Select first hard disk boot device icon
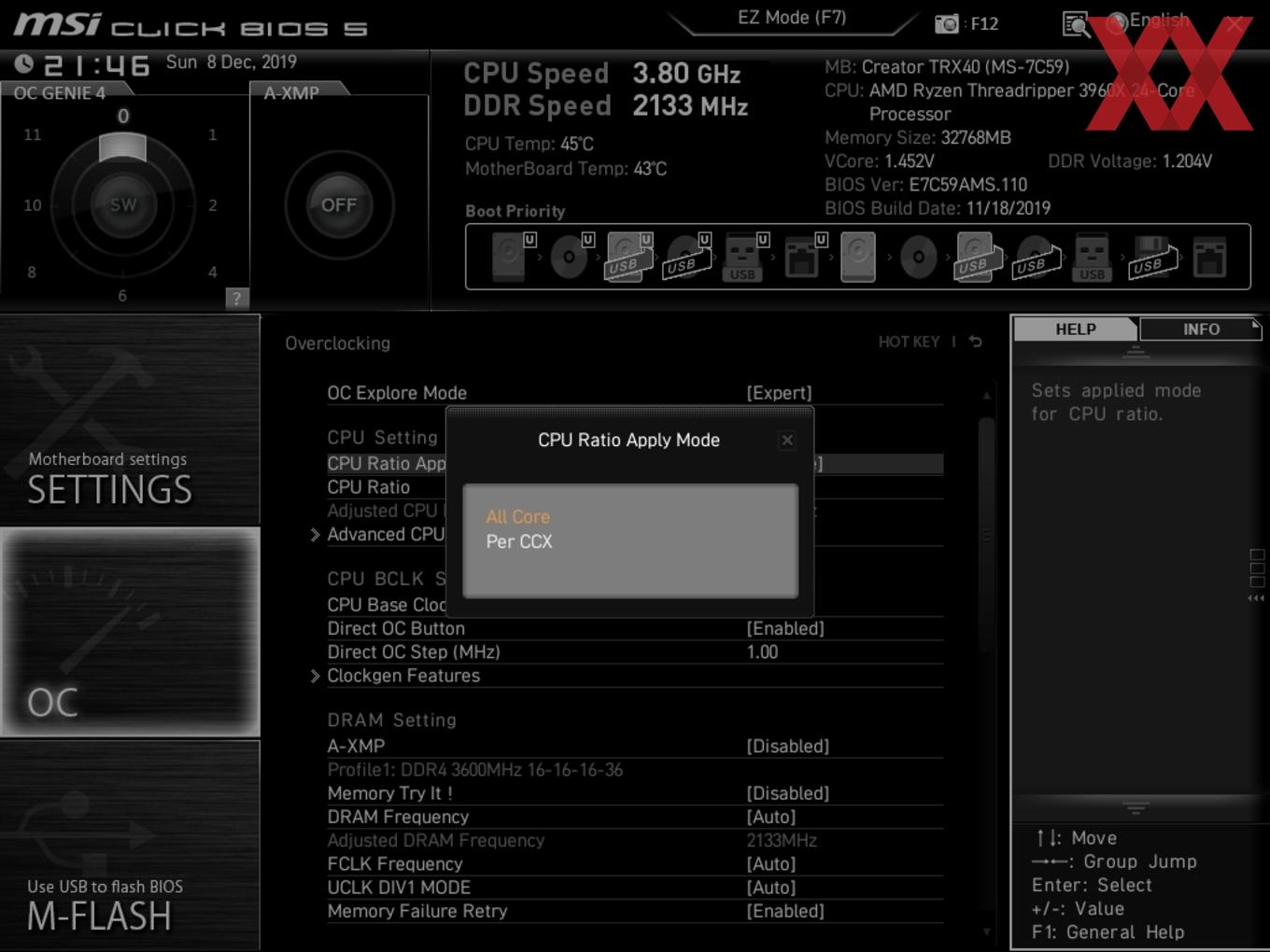1270x952 pixels. click(509, 257)
